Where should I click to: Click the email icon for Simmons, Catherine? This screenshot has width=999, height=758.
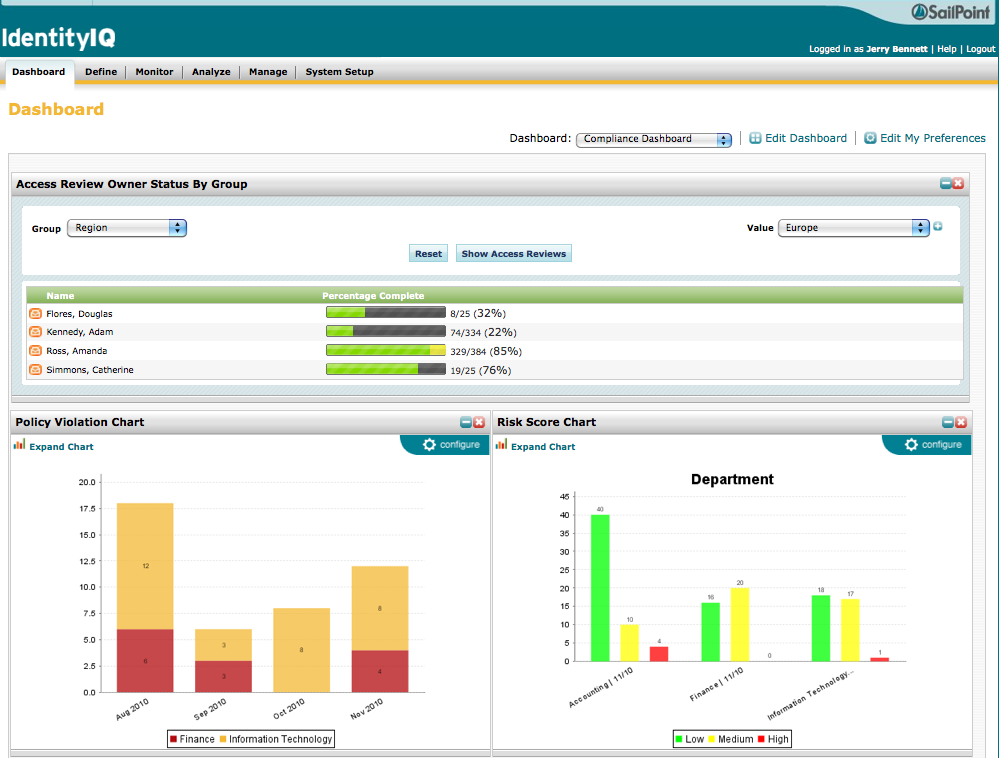(36, 369)
